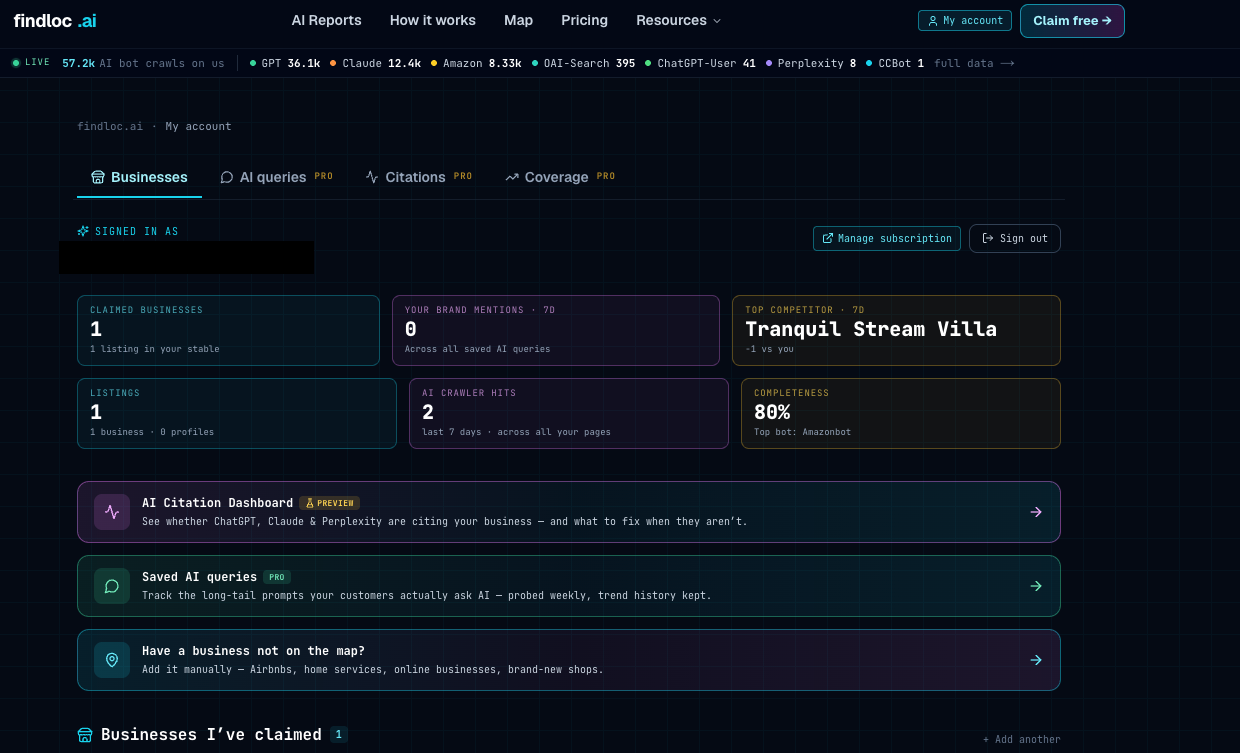
Task: Open the Pricing page
Action: coord(584,20)
